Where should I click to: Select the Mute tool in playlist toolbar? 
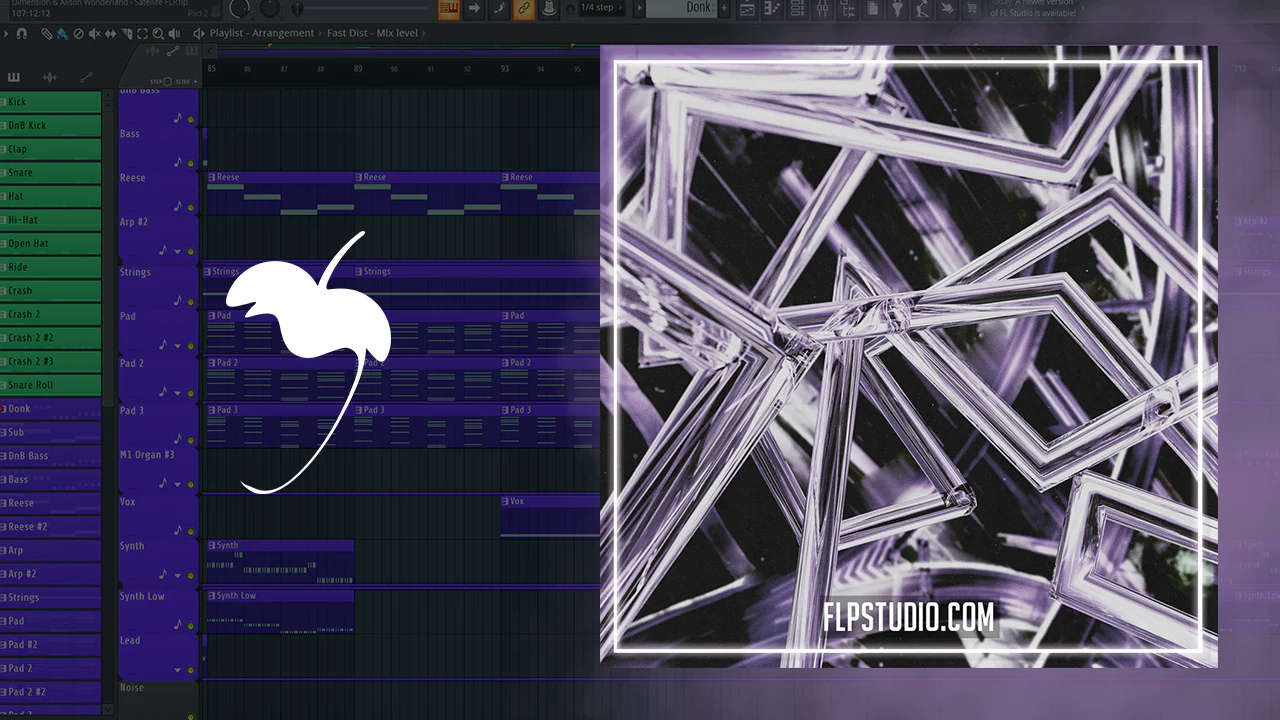tap(94, 33)
